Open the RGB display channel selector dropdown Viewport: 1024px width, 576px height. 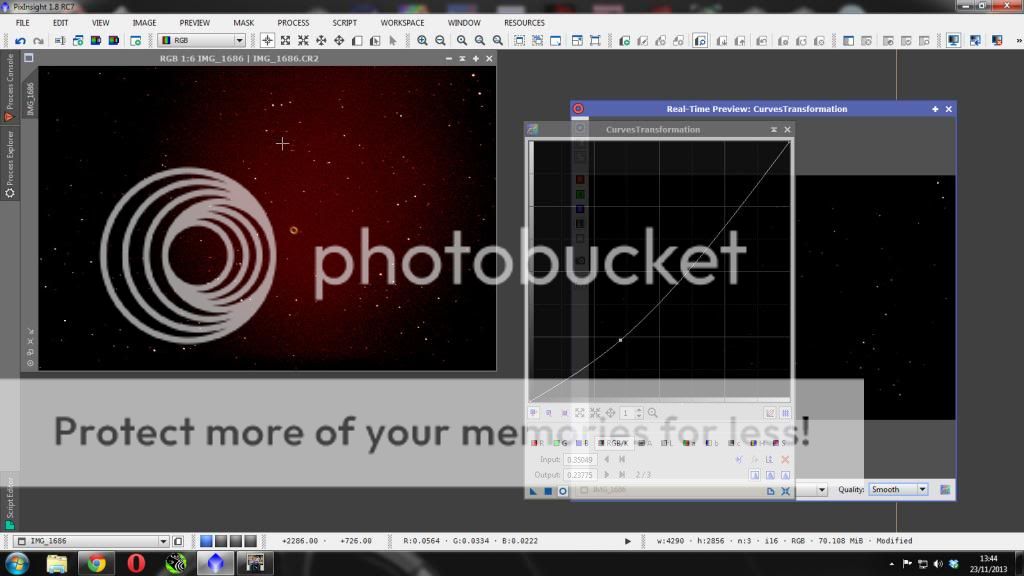[x=239, y=40]
